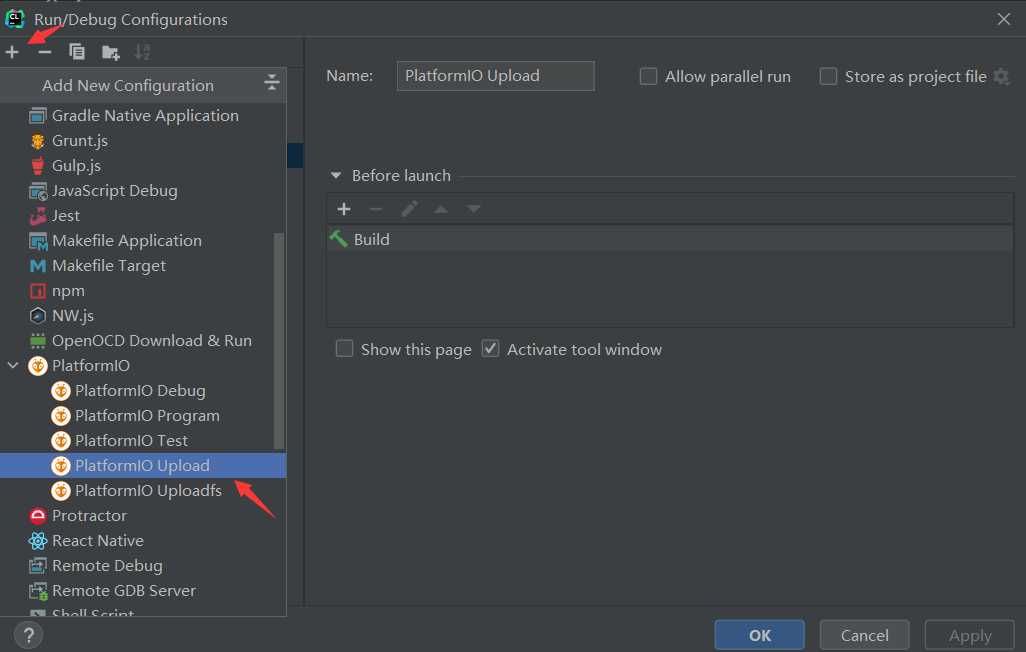Pick the Remote Debug icon
Image resolution: width=1026 pixels, height=652 pixels.
(x=38, y=566)
